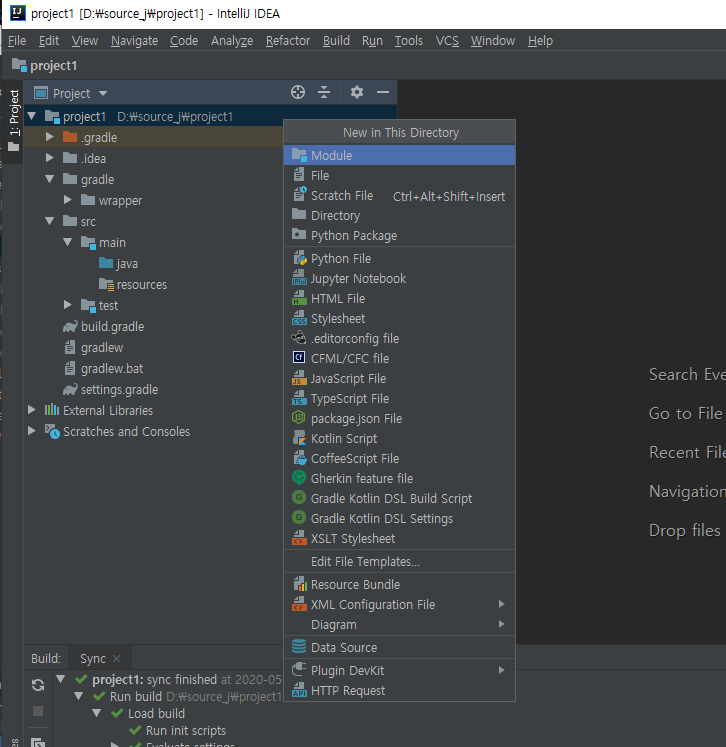
Task: Choose Scratch File entry
Action: click(x=399, y=196)
